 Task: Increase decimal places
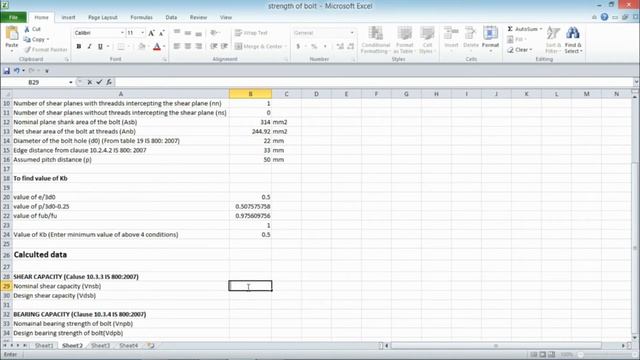tap(340, 47)
